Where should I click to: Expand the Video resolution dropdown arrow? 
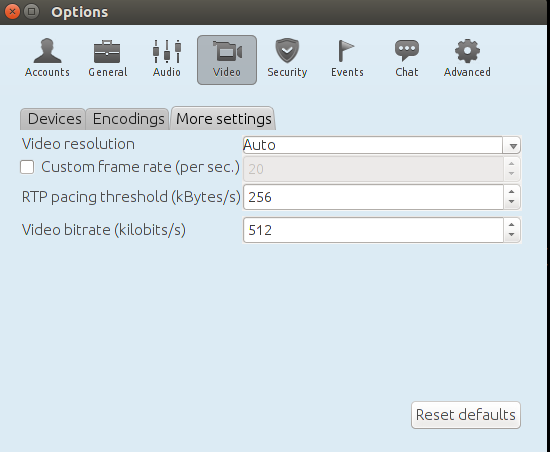(x=512, y=146)
